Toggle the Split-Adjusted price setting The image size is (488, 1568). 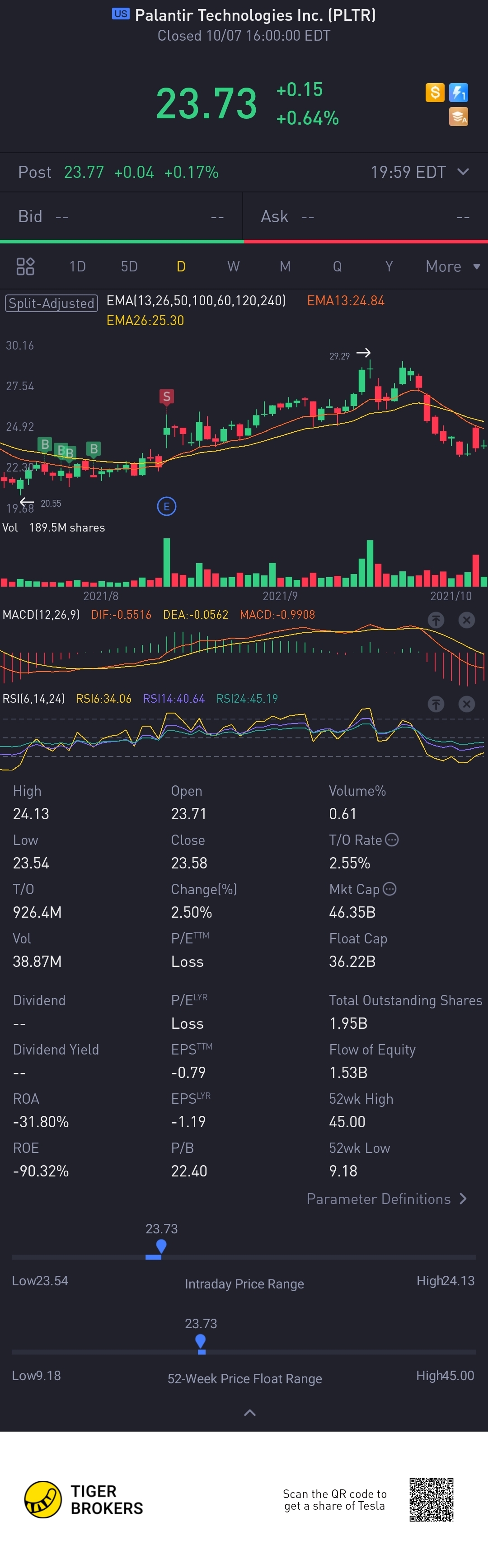51,303
